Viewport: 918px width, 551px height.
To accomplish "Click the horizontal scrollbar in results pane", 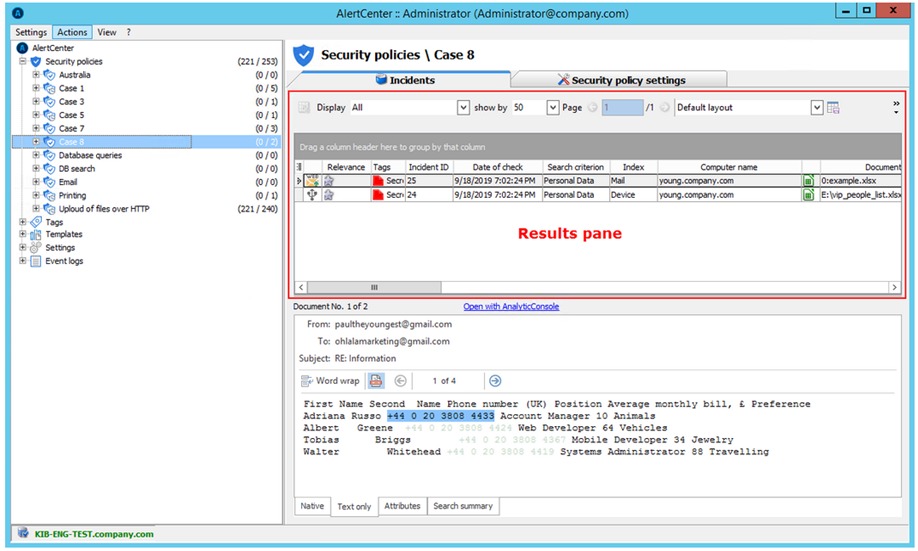I will (x=375, y=287).
